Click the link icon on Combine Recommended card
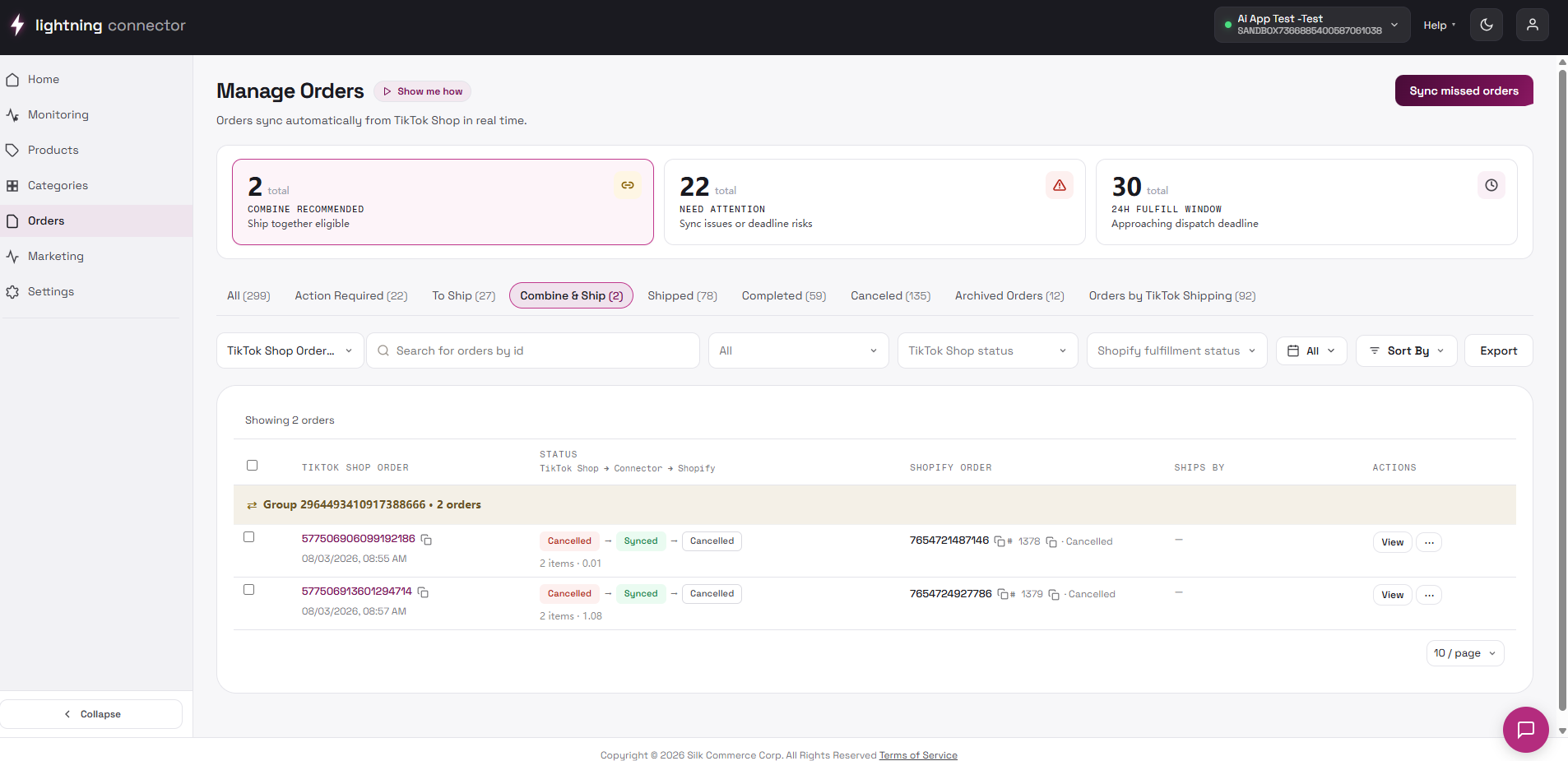Viewport: 1568px width, 761px height. (628, 185)
